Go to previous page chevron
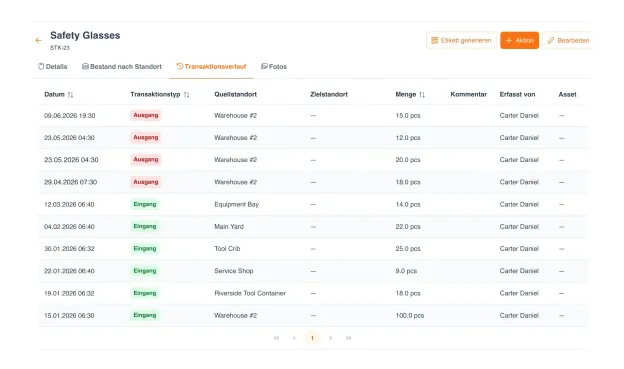The height and width of the screenshot is (369, 624). pyautogui.click(x=294, y=338)
